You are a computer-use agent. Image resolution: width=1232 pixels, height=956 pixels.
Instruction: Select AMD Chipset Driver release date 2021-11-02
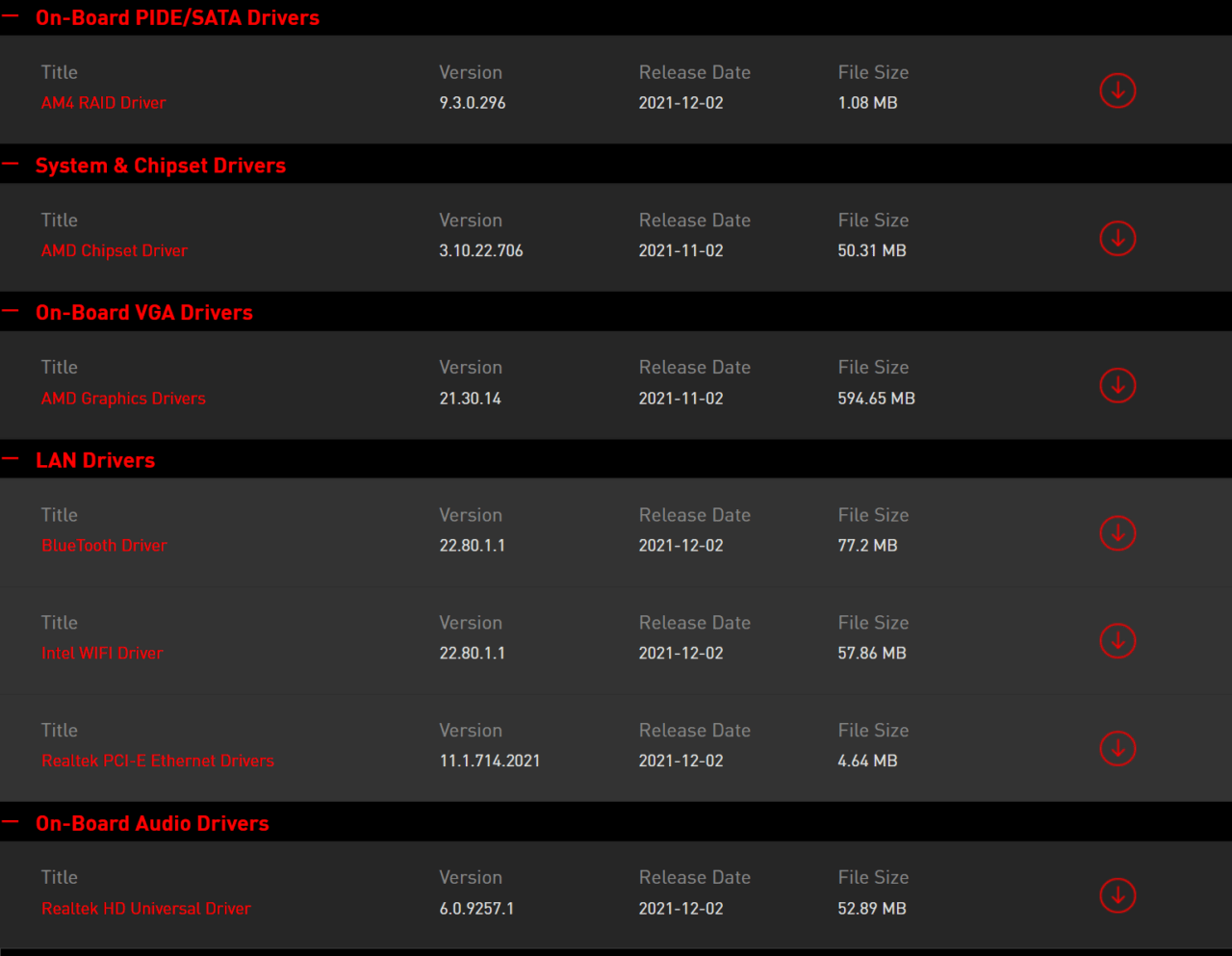pos(680,250)
